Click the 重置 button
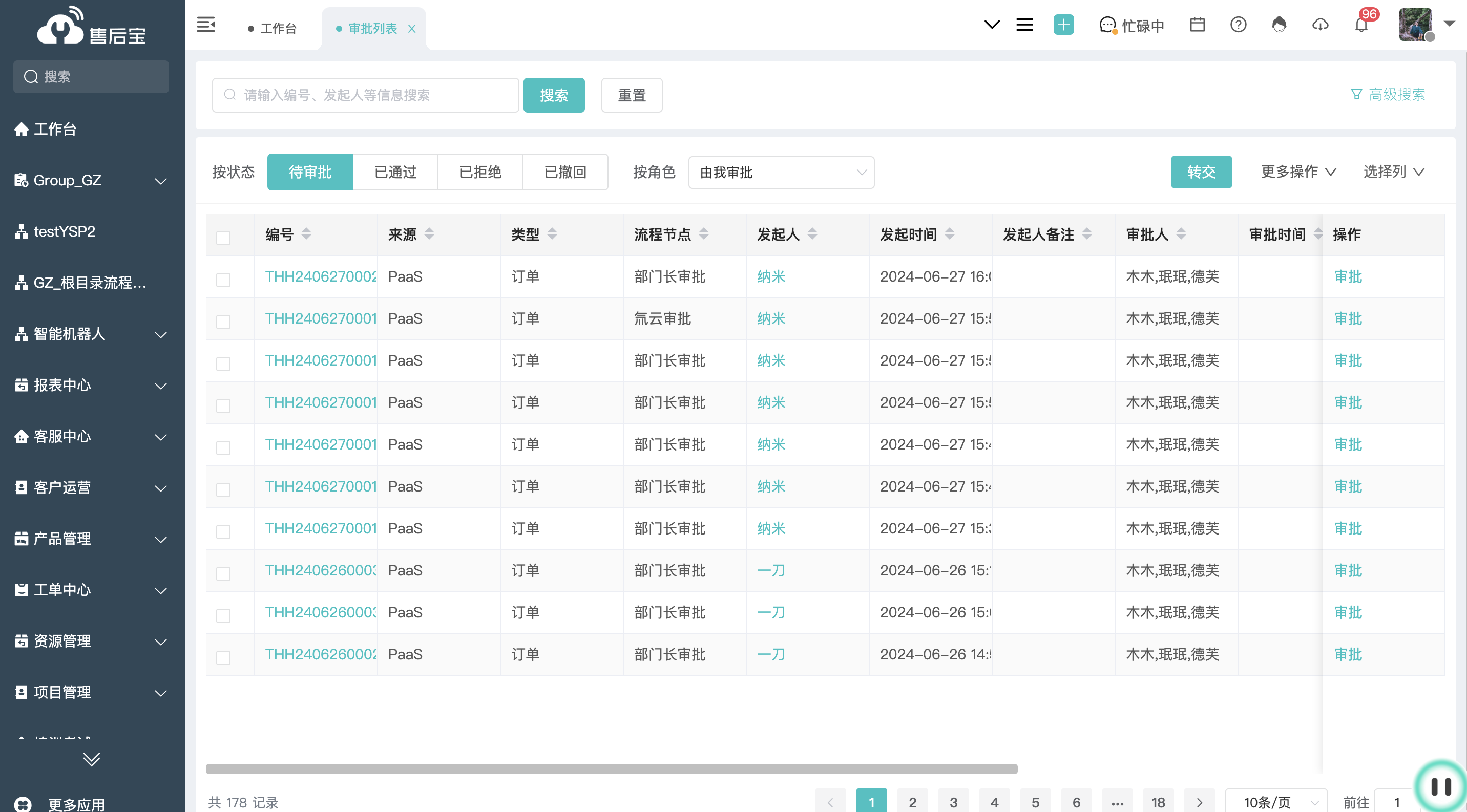The width and height of the screenshot is (1467, 812). (632, 95)
